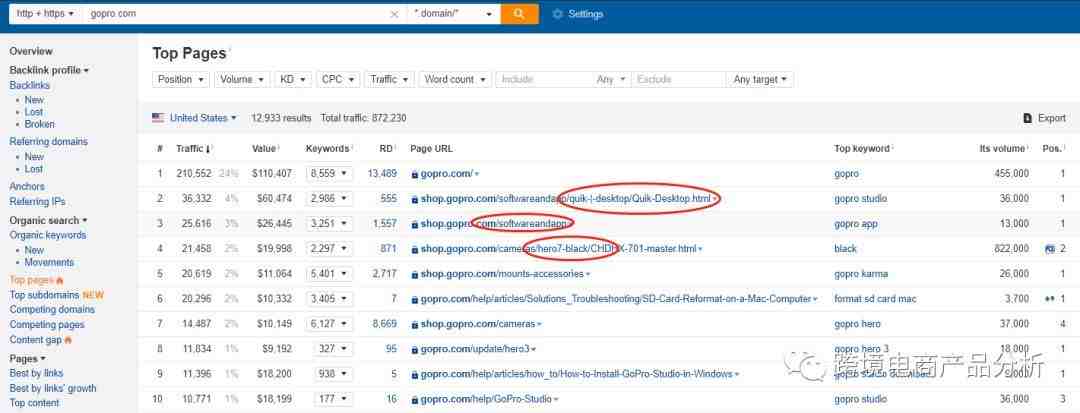Screen dimensions: 1080x413
Task: Open Top content in the sidebar
Action: point(34,403)
